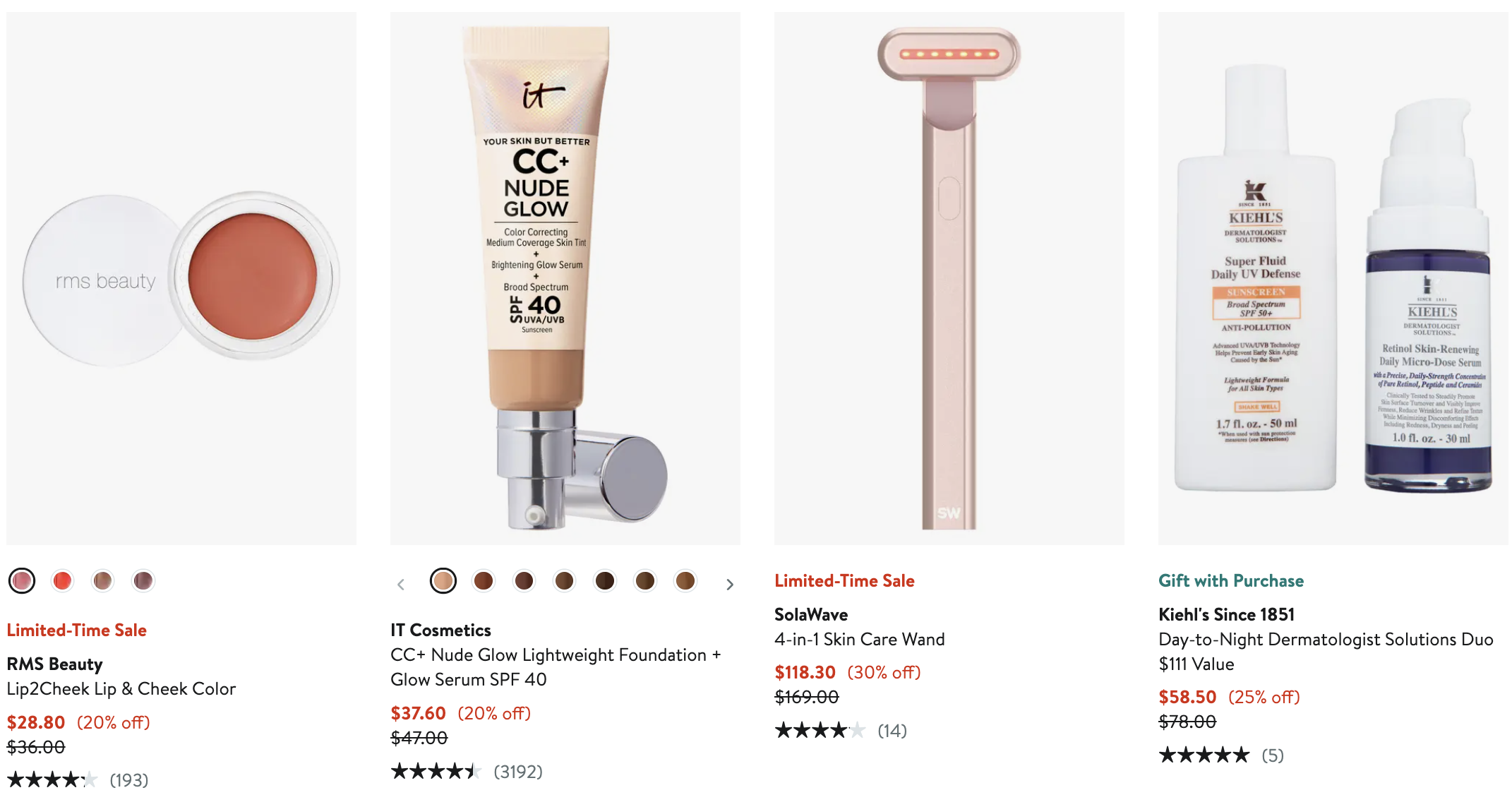Select the light beige foundation shade swatch
1512x795 pixels.
[443, 581]
